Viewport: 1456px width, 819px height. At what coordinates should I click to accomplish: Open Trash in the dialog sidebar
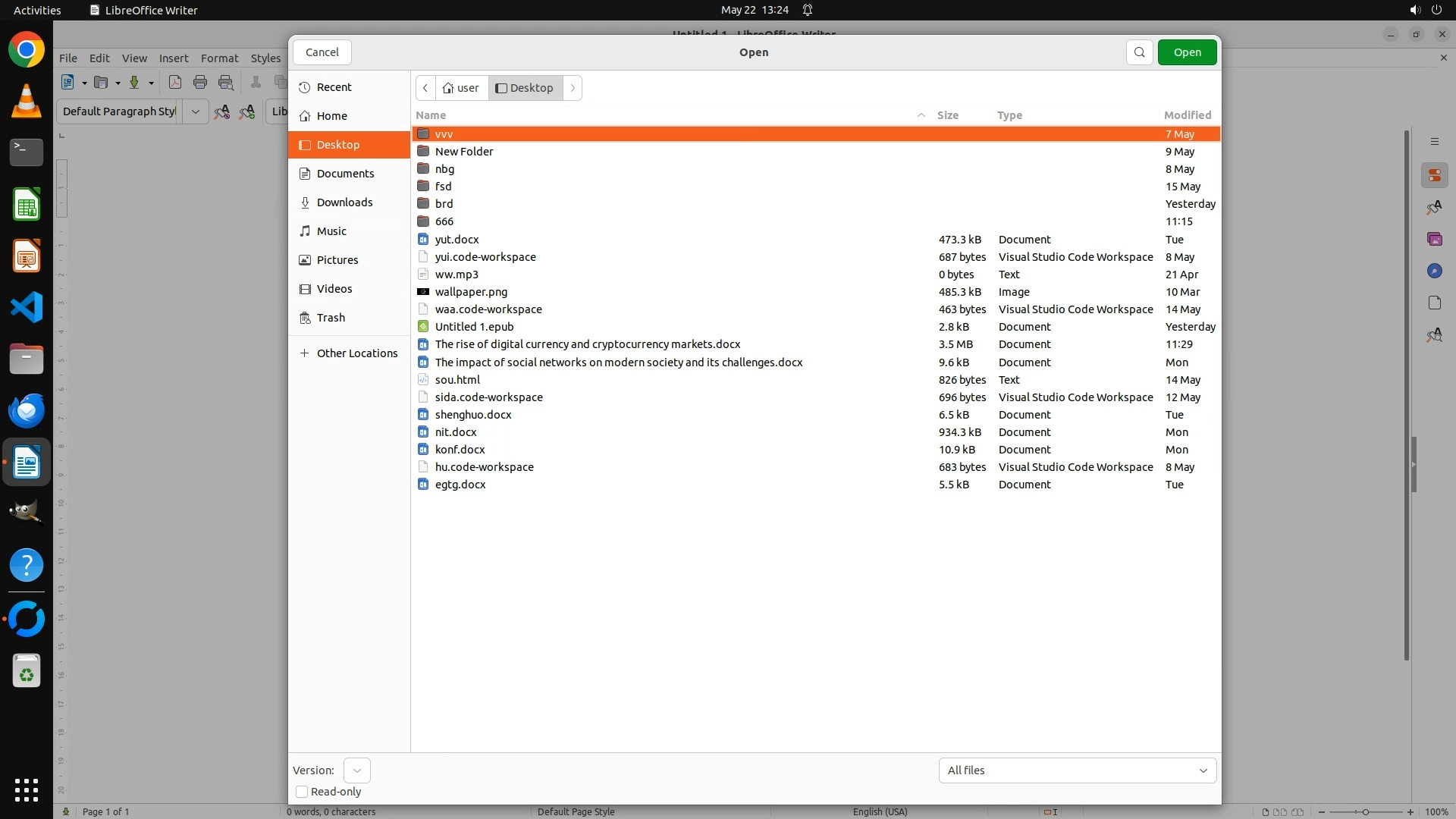tap(331, 318)
